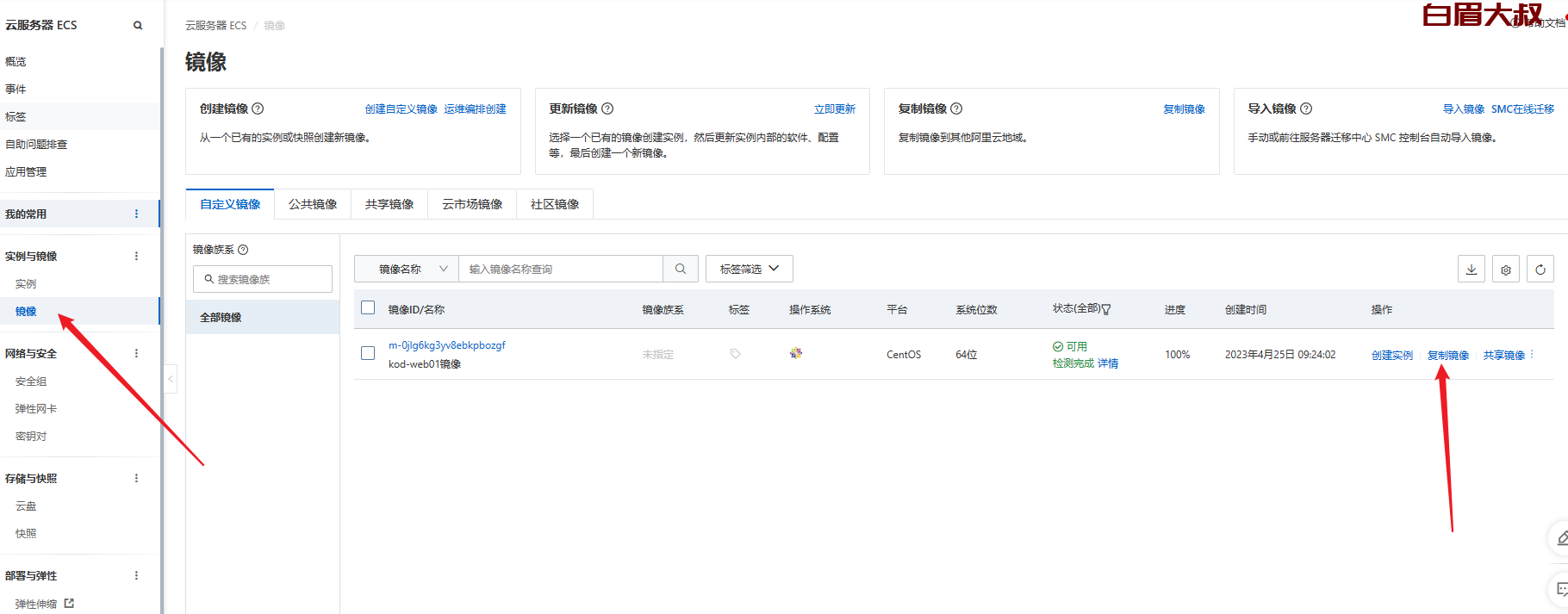Click external link icon beside 弹性伸缩
1568x614 pixels.
pos(69,604)
